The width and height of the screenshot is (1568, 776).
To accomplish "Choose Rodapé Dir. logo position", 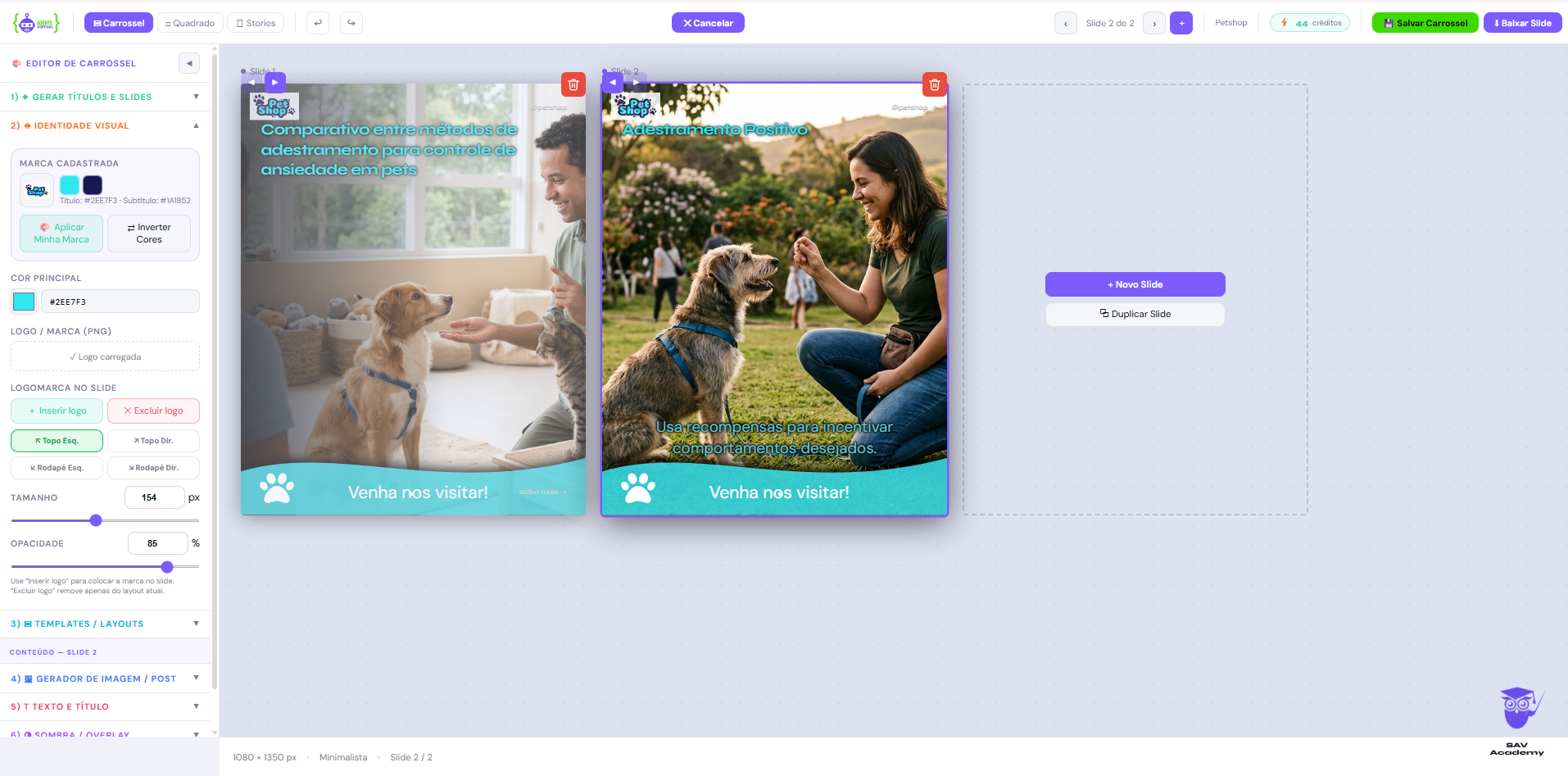I will point(153,468).
